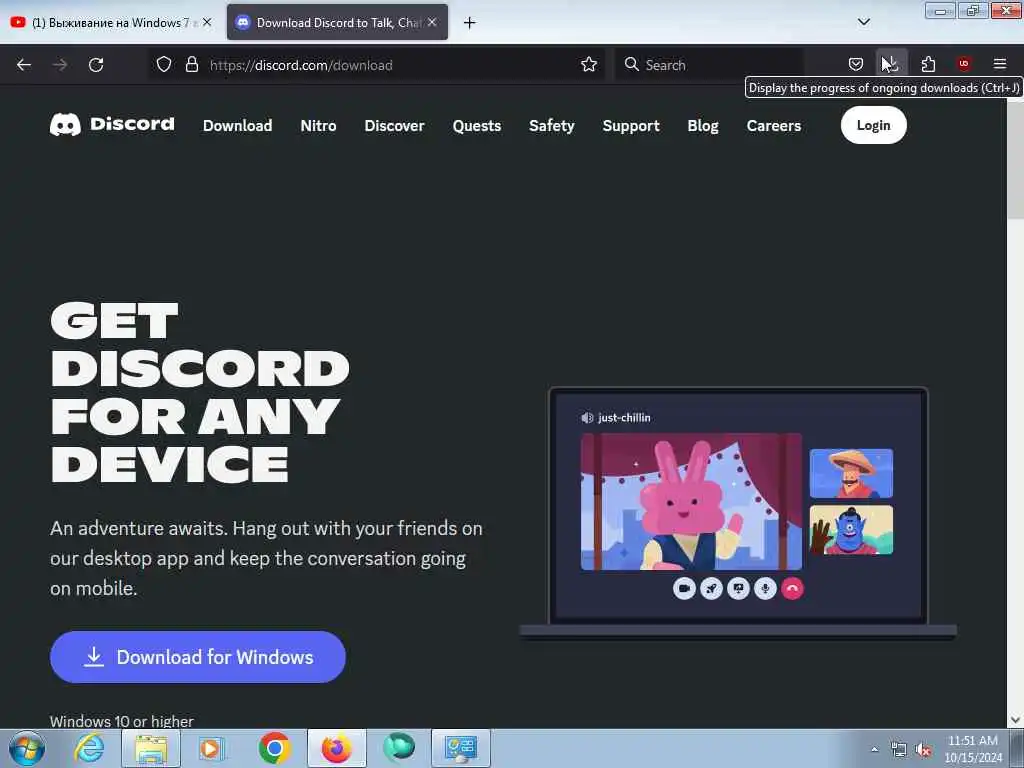The width and height of the screenshot is (1024, 768).
Task: Open the Safety nav item
Action: pos(552,125)
